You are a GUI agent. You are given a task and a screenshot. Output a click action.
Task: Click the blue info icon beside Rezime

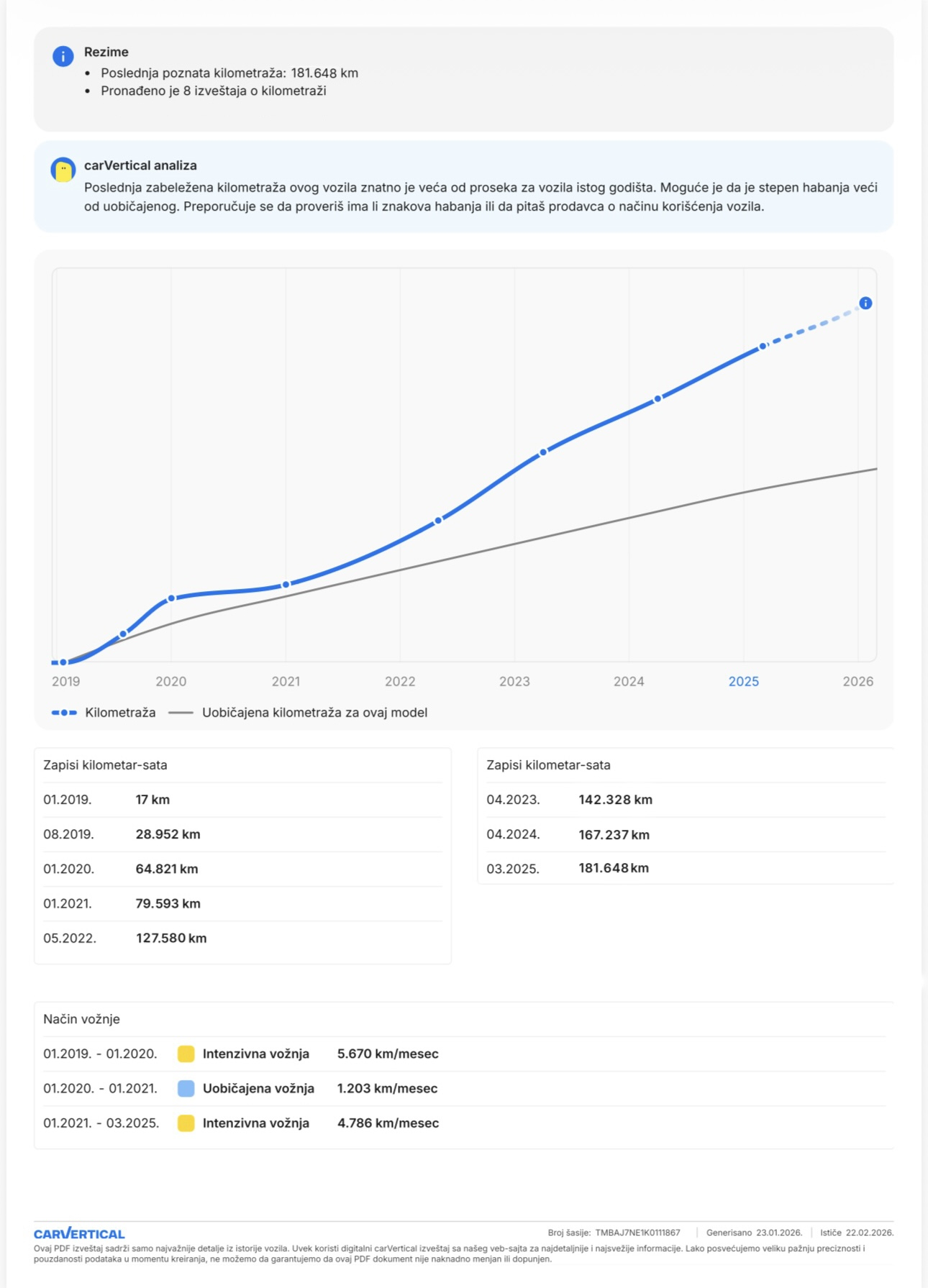pyautogui.click(x=63, y=56)
